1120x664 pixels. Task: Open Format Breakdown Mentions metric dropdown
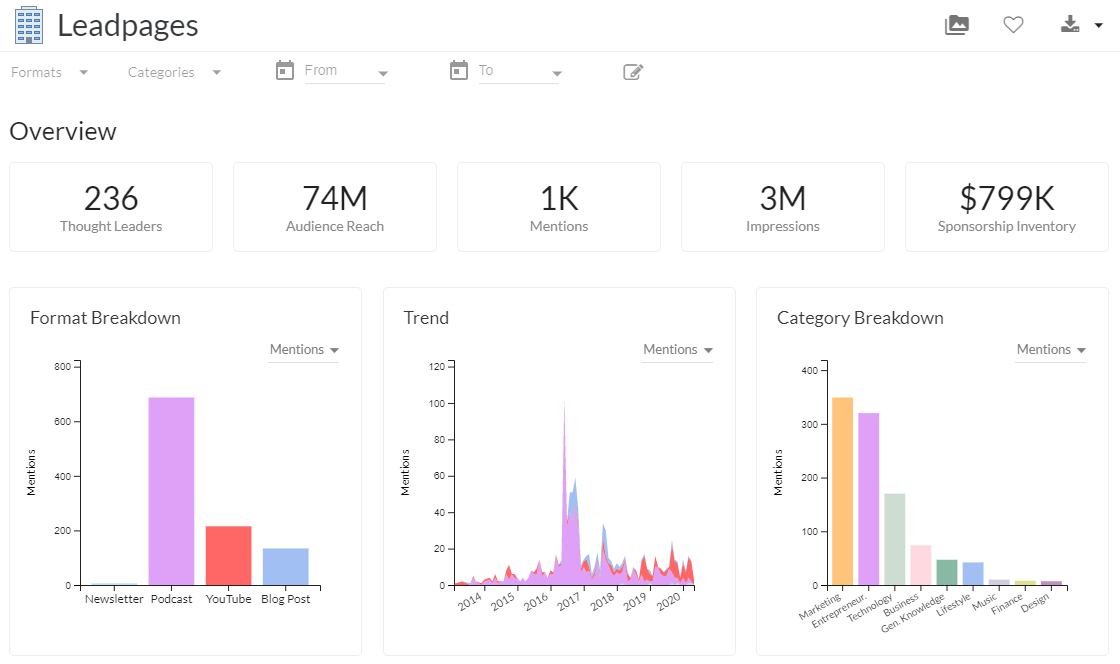[x=304, y=350]
